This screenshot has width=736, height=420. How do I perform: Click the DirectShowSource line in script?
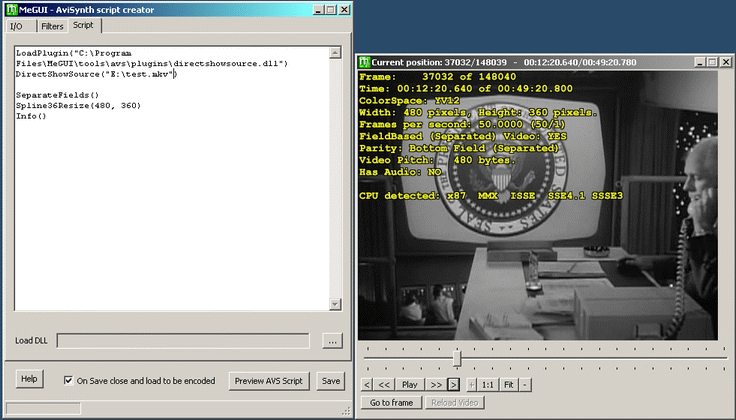[x=96, y=74]
